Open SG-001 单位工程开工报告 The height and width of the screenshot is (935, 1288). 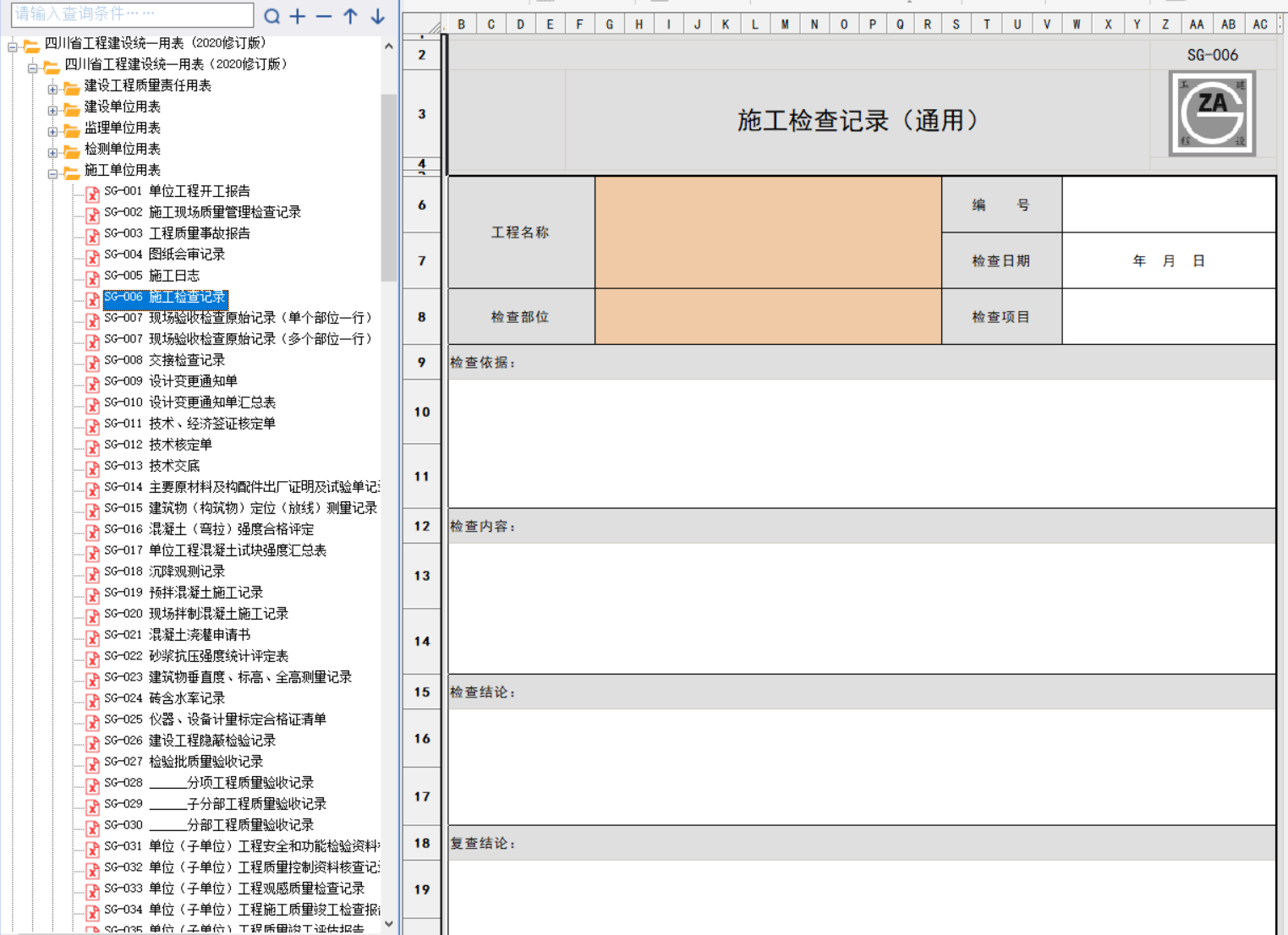click(x=177, y=191)
